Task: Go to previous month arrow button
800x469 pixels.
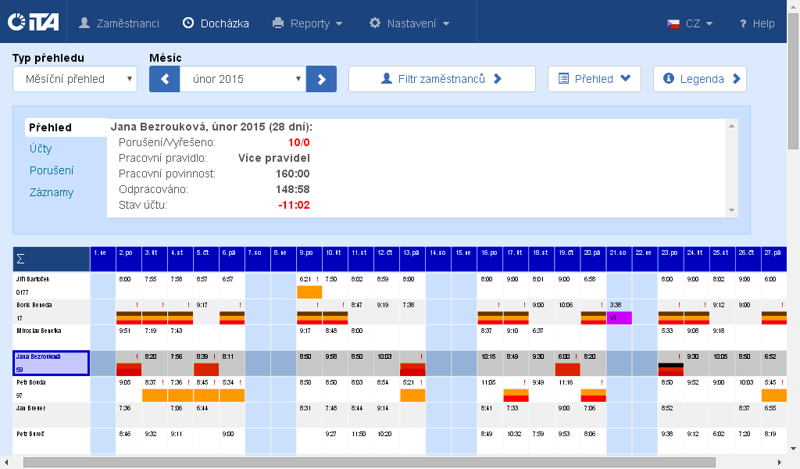Action: coord(164,78)
